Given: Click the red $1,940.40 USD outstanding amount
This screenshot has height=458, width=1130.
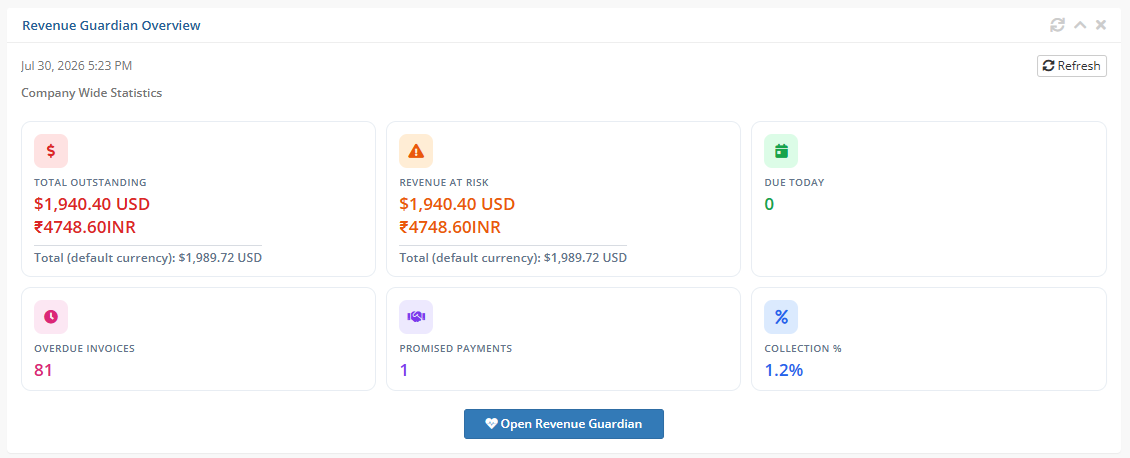Looking at the screenshot, I should pos(92,204).
